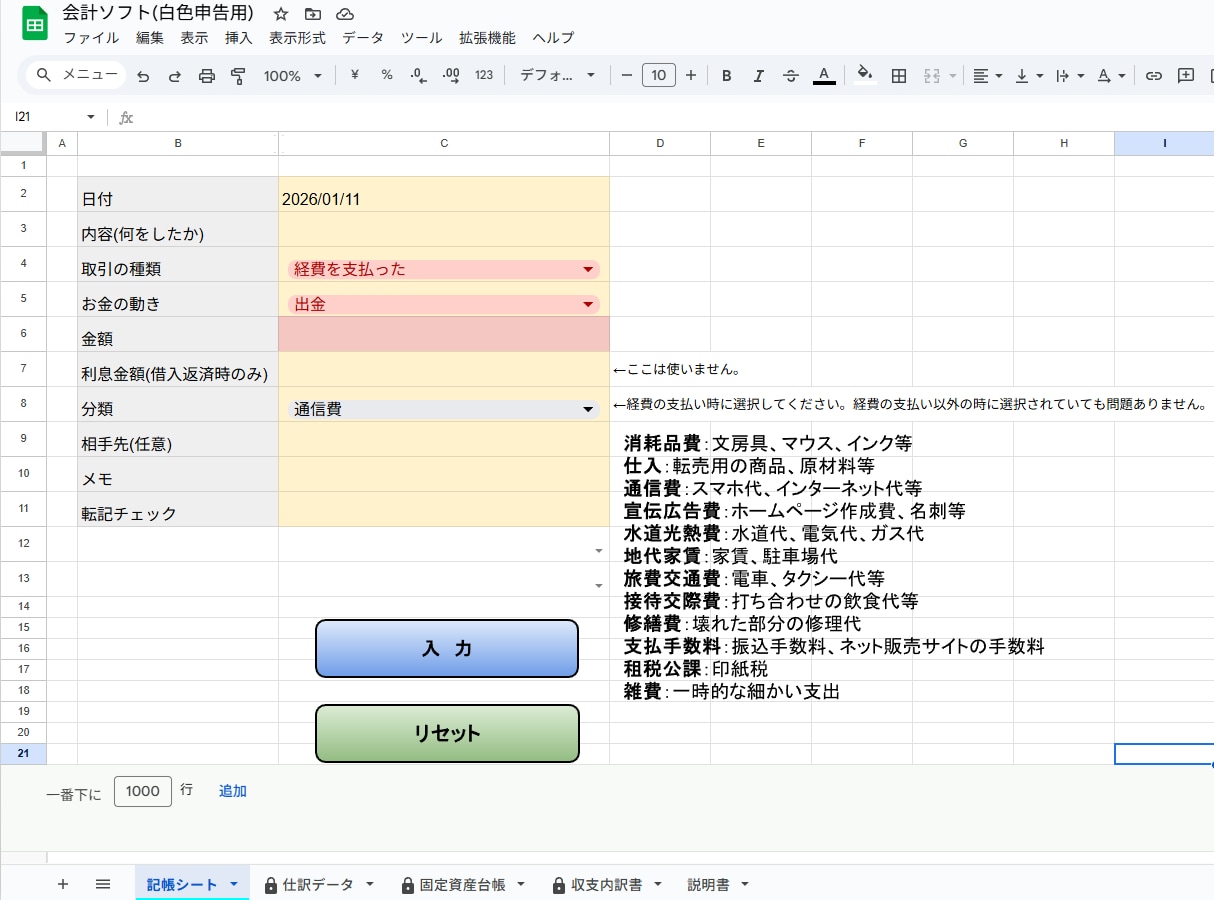
Task: Click the document title 会計ソフト(白色申告用)
Action: pyautogui.click(x=158, y=13)
